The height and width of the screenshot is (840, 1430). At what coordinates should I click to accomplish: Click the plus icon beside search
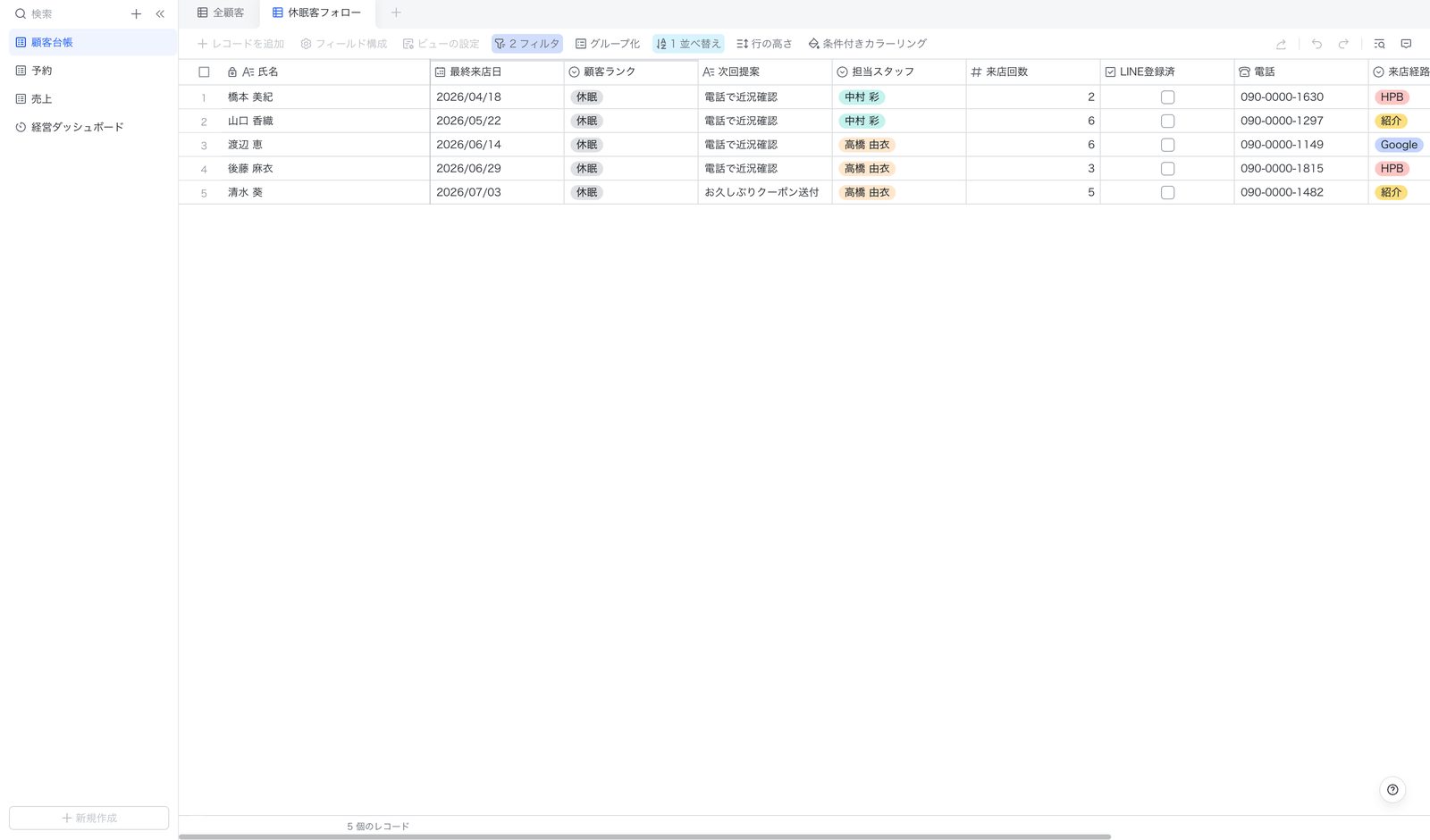pos(136,14)
